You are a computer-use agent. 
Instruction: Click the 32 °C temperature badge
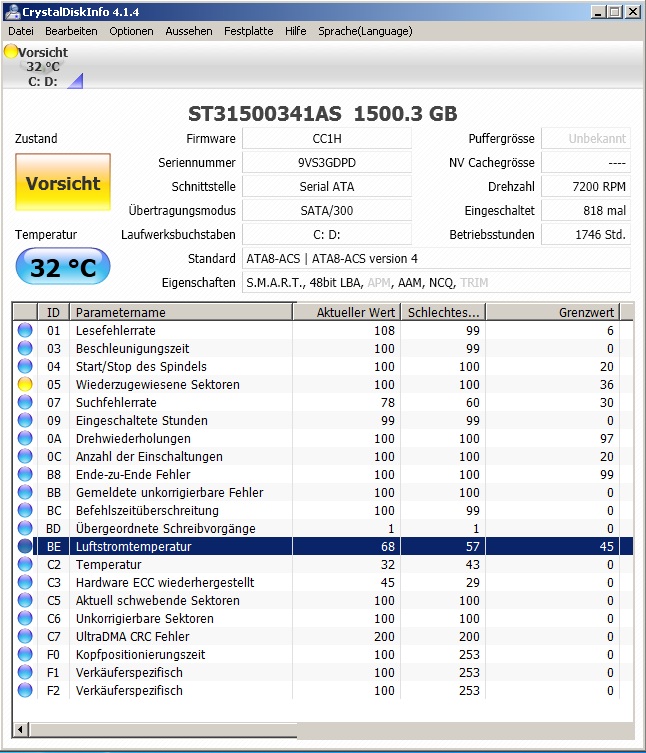point(63,267)
